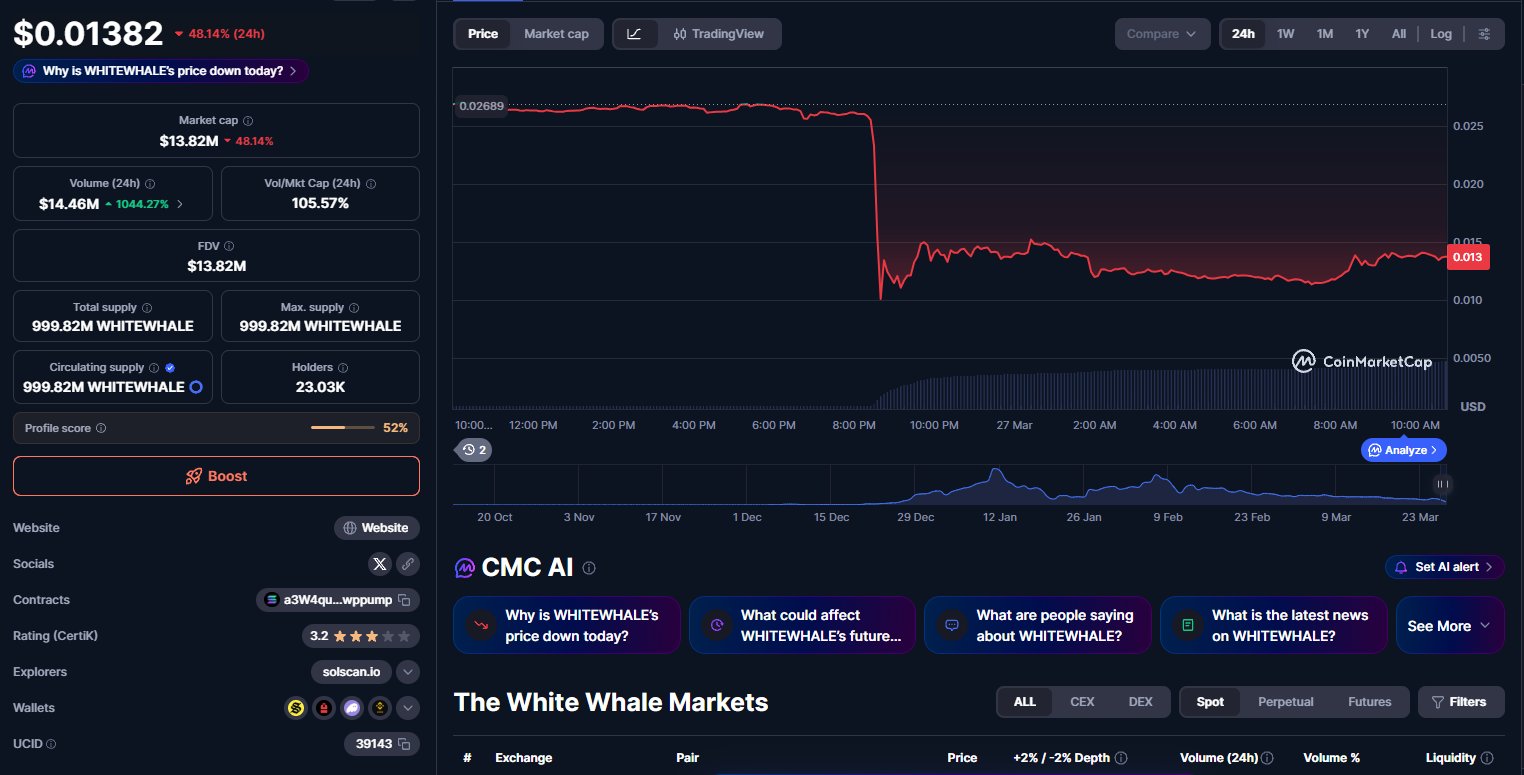Select the 1W time range
The height and width of the screenshot is (775, 1524).
point(1285,34)
